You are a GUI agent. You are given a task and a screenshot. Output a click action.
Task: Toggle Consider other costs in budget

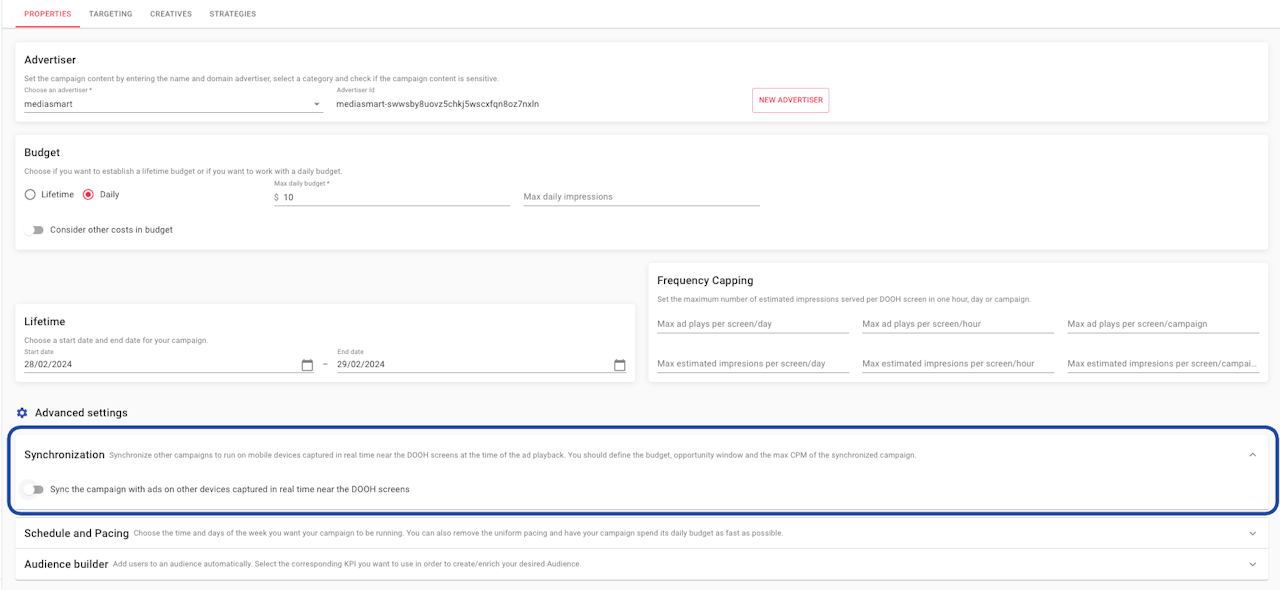pos(36,230)
